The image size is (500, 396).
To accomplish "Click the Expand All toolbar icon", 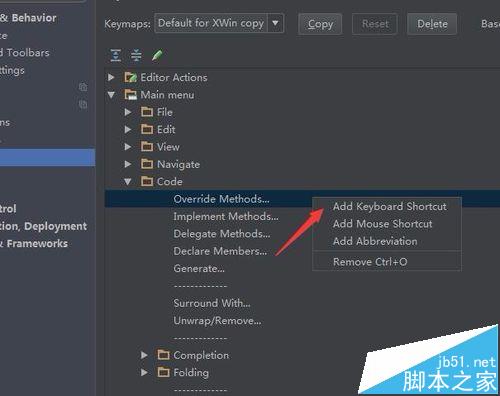I will (x=115, y=55).
